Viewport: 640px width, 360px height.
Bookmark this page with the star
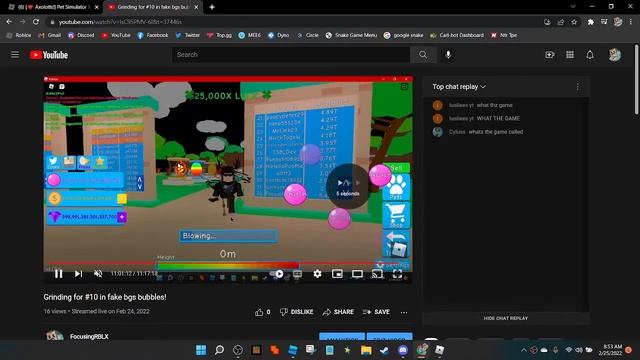pyautogui.click(x=574, y=22)
